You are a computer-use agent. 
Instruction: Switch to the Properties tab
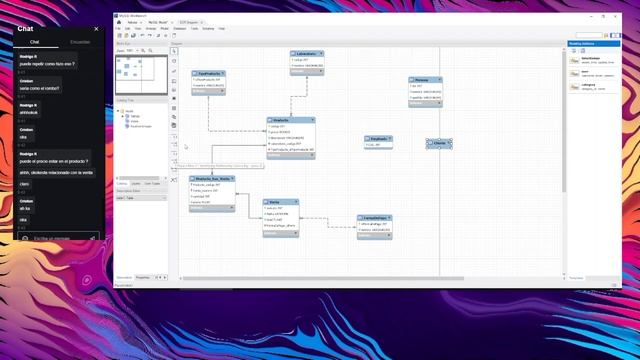(142, 278)
